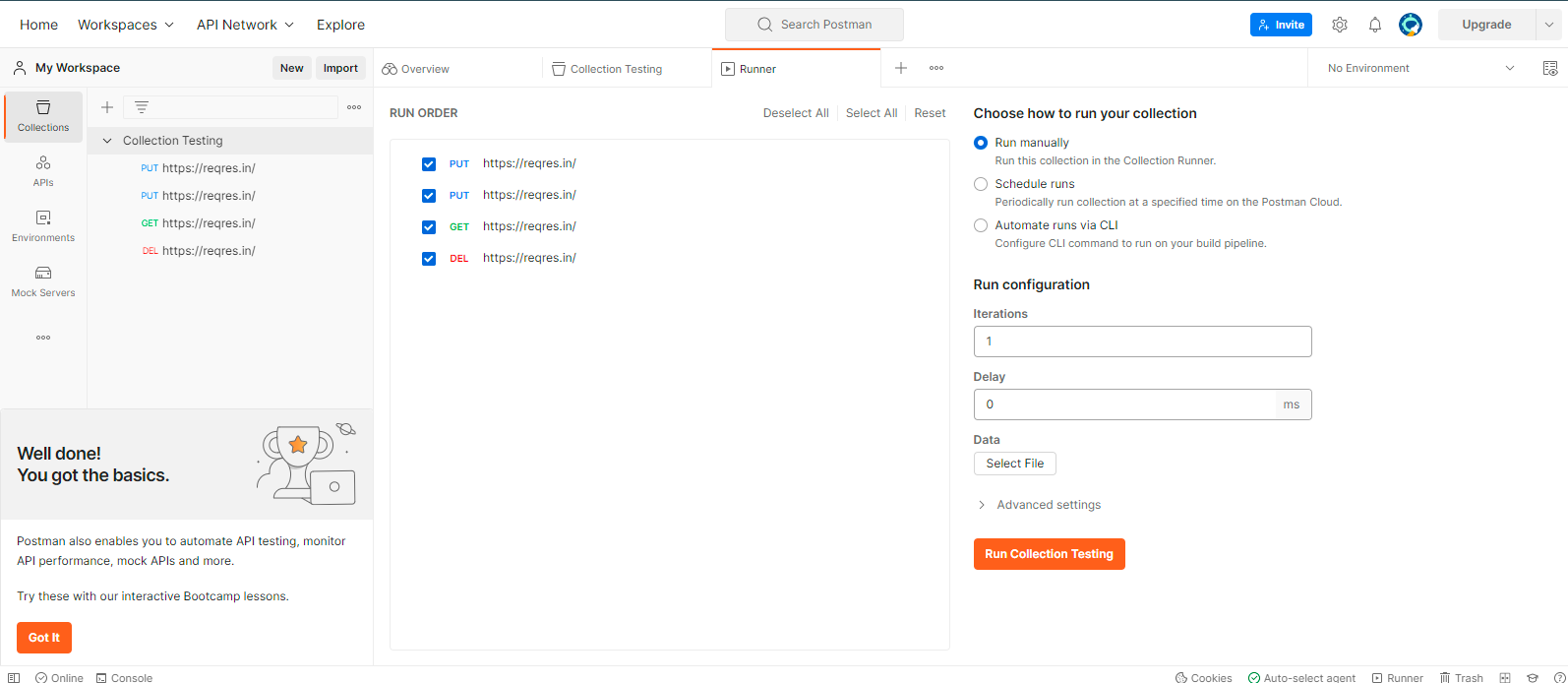Open the Bootcamp icon in the status bar
The width and height of the screenshot is (1568, 683).
(1533, 677)
